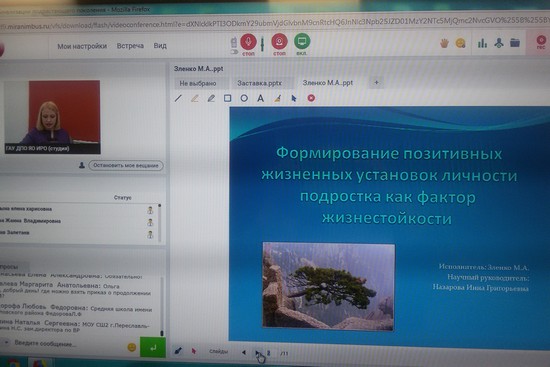Open the Мои настройки menu

tap(82, 46)
